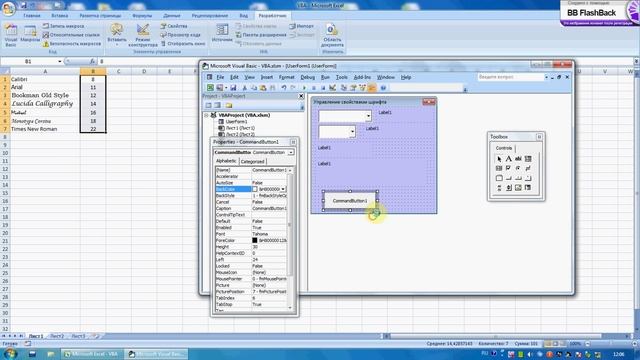
Task: Click the white BackColor color swatch
Action: click(255, 189)
